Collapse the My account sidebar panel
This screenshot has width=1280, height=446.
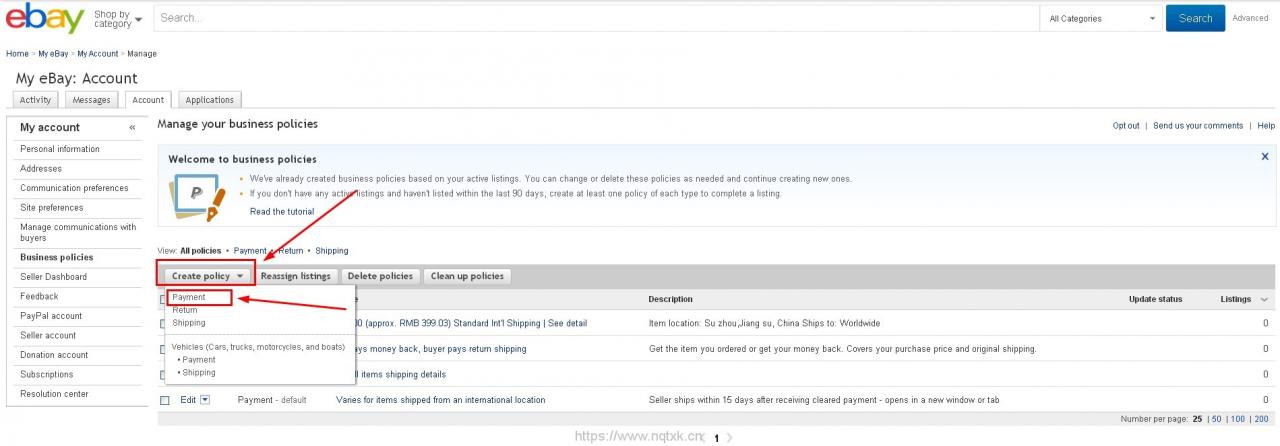(132, 128)
